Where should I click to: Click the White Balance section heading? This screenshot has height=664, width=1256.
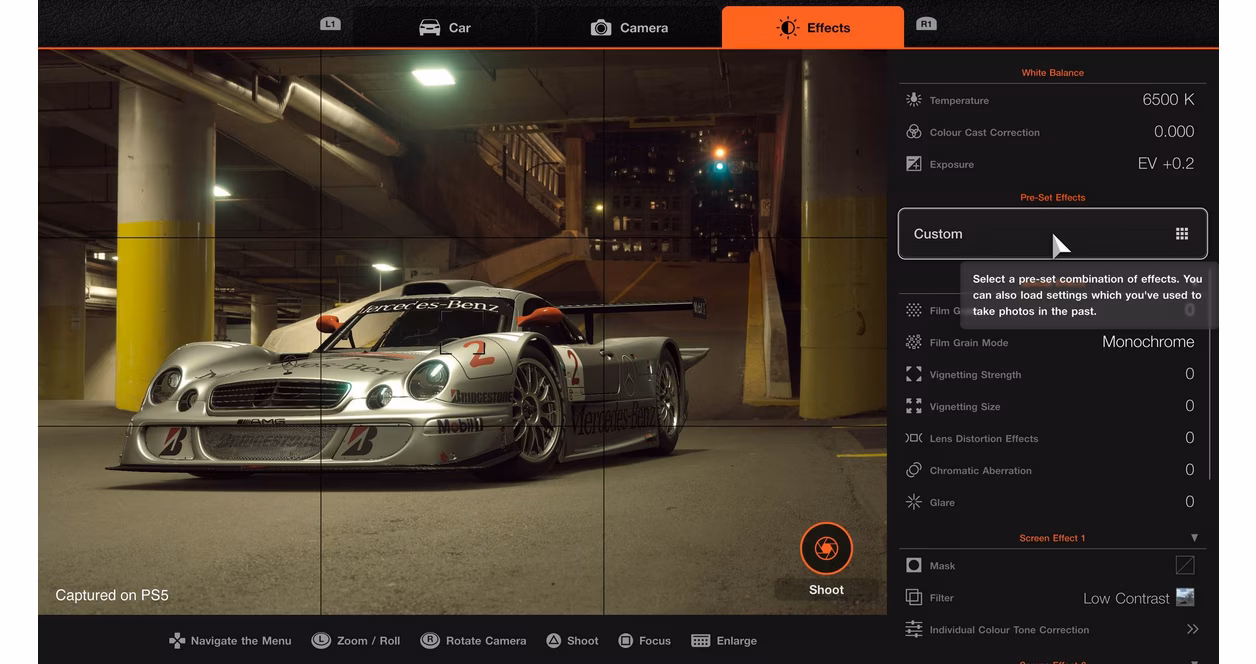(x=1052, y=73)
